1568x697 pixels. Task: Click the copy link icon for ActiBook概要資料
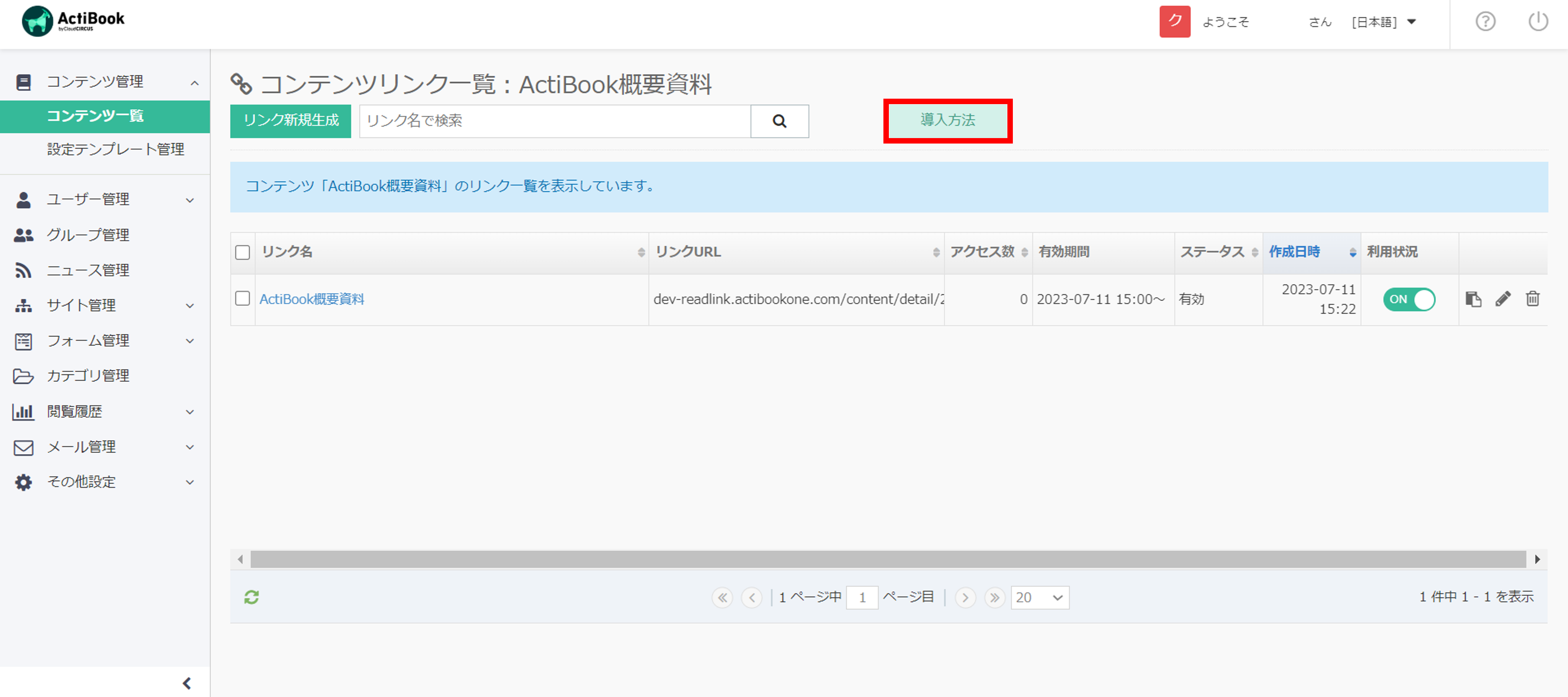1473,299
